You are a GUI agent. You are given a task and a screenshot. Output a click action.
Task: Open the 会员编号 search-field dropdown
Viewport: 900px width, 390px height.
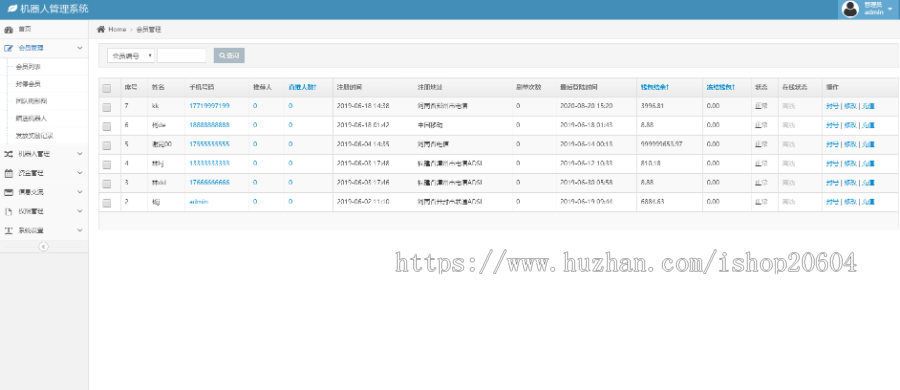point(131,56)
